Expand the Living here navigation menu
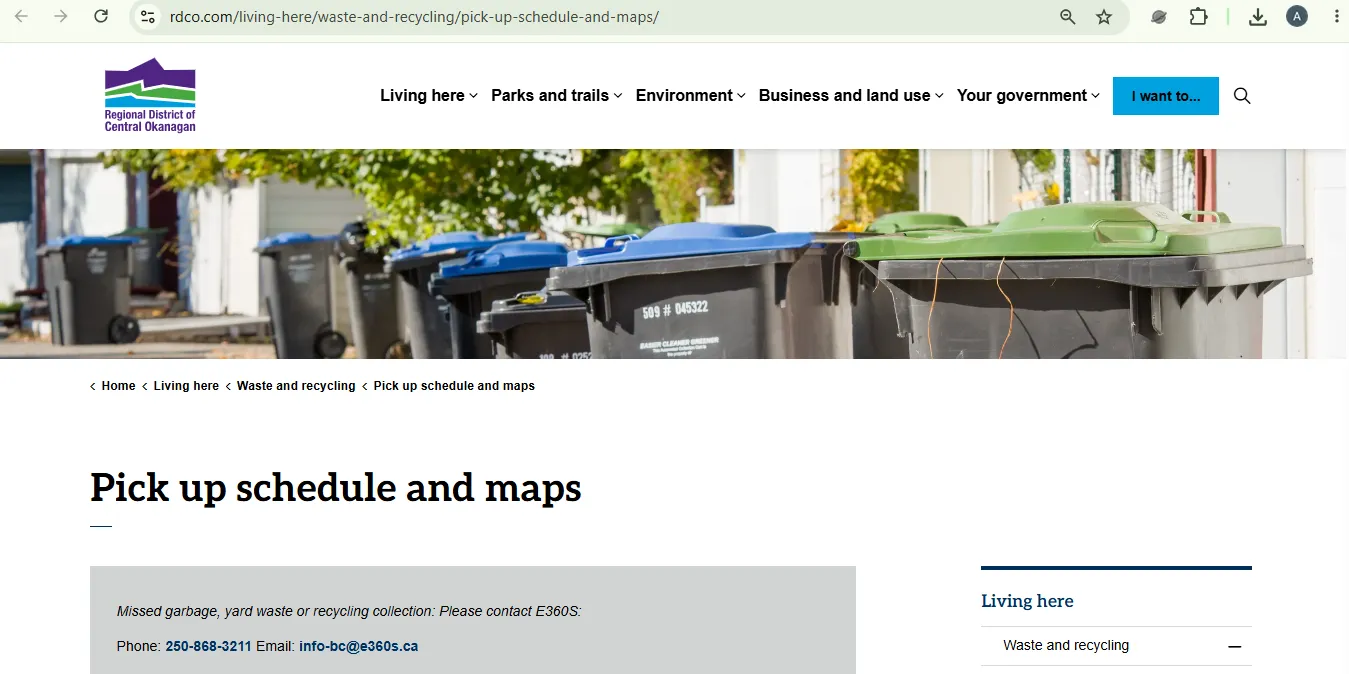Screen dimensions: 1349x674 point(429,96)
